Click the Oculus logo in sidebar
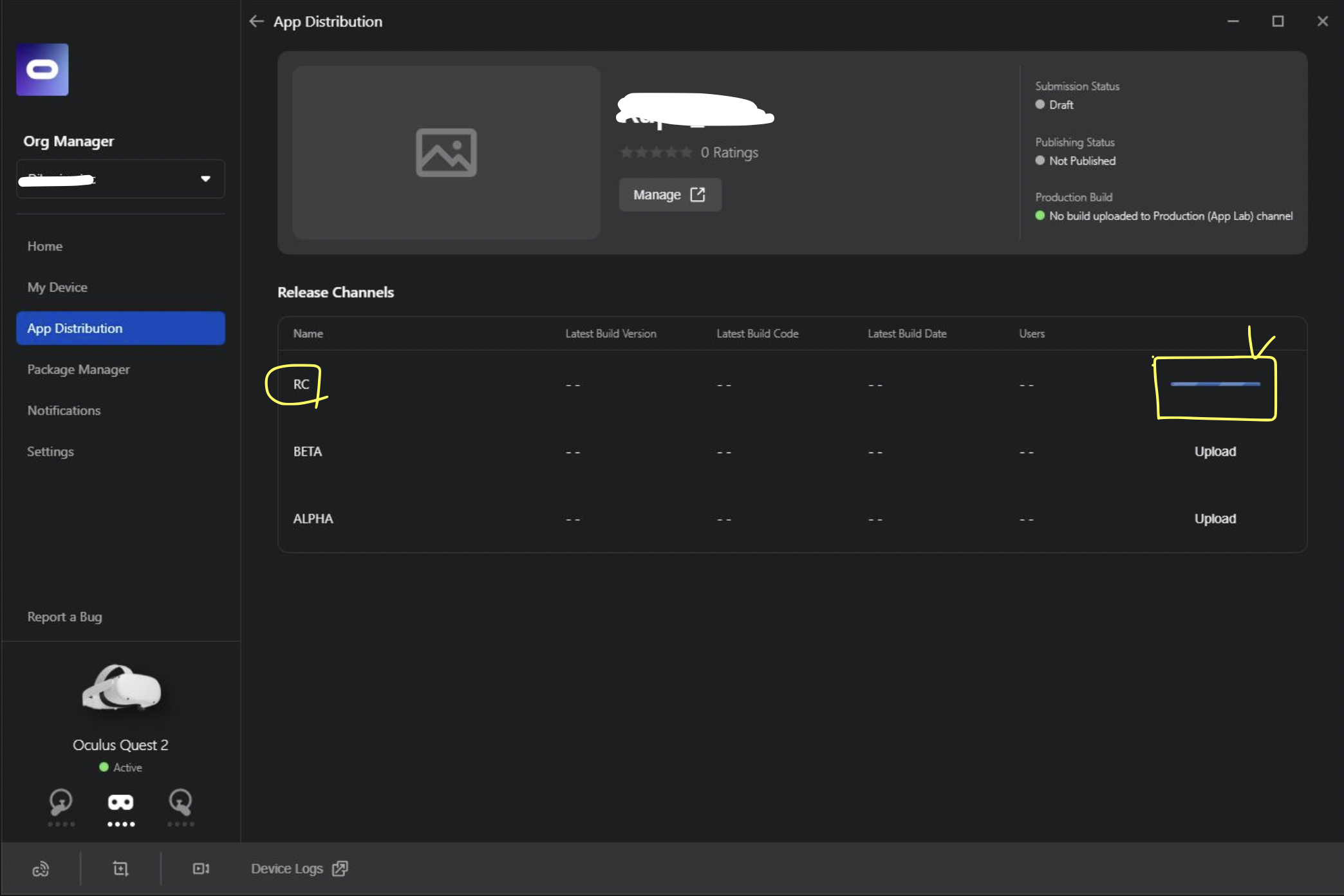1344x896 pixels. click(42, 70)
